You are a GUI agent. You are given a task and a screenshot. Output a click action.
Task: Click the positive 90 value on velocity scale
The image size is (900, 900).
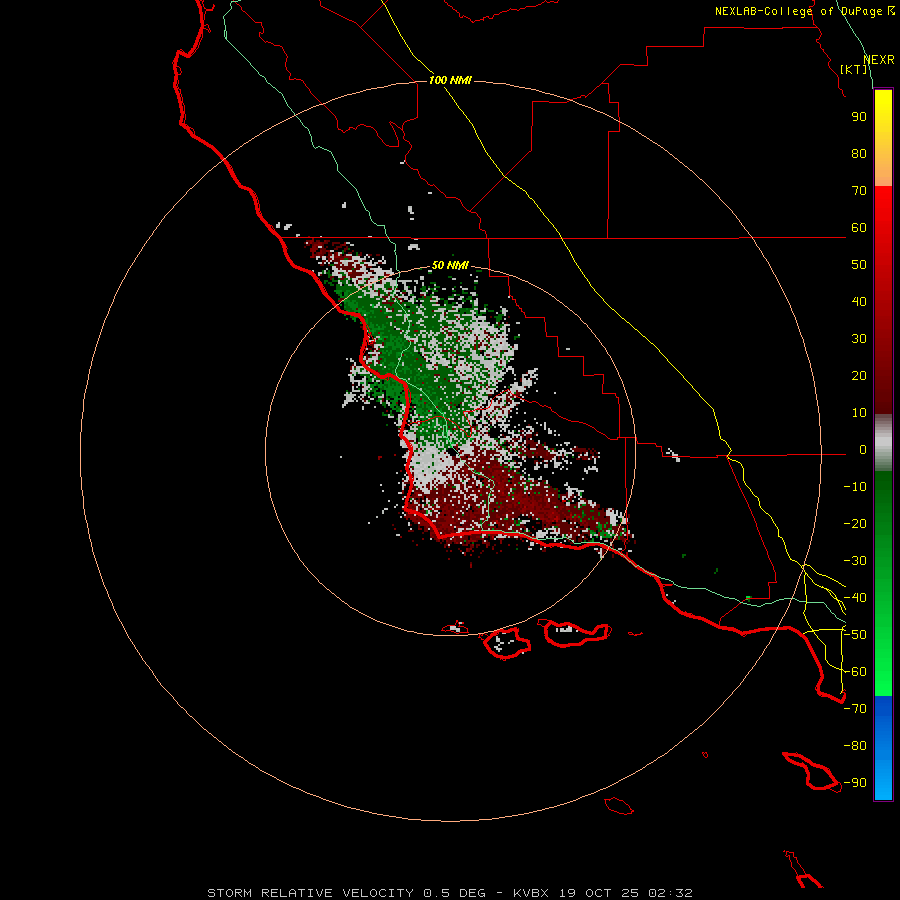point(859,117)
